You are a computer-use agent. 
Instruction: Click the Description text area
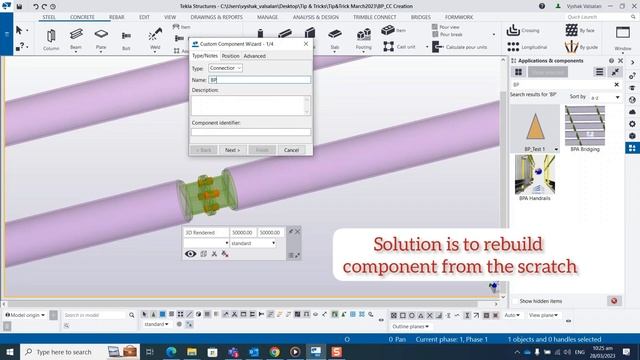click(x=251, y=105)
